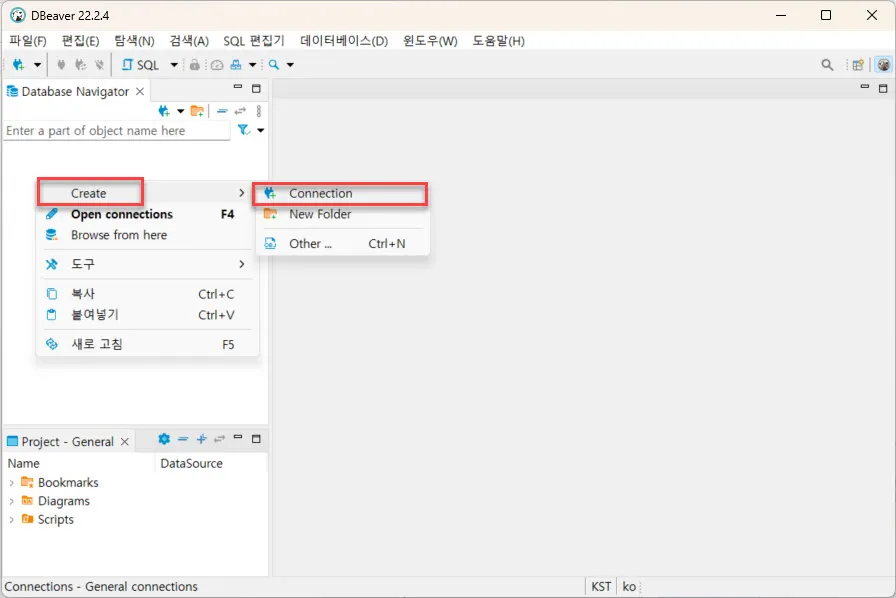
Task: Open the SQL editor dropdown arrow
Action: 174,65
